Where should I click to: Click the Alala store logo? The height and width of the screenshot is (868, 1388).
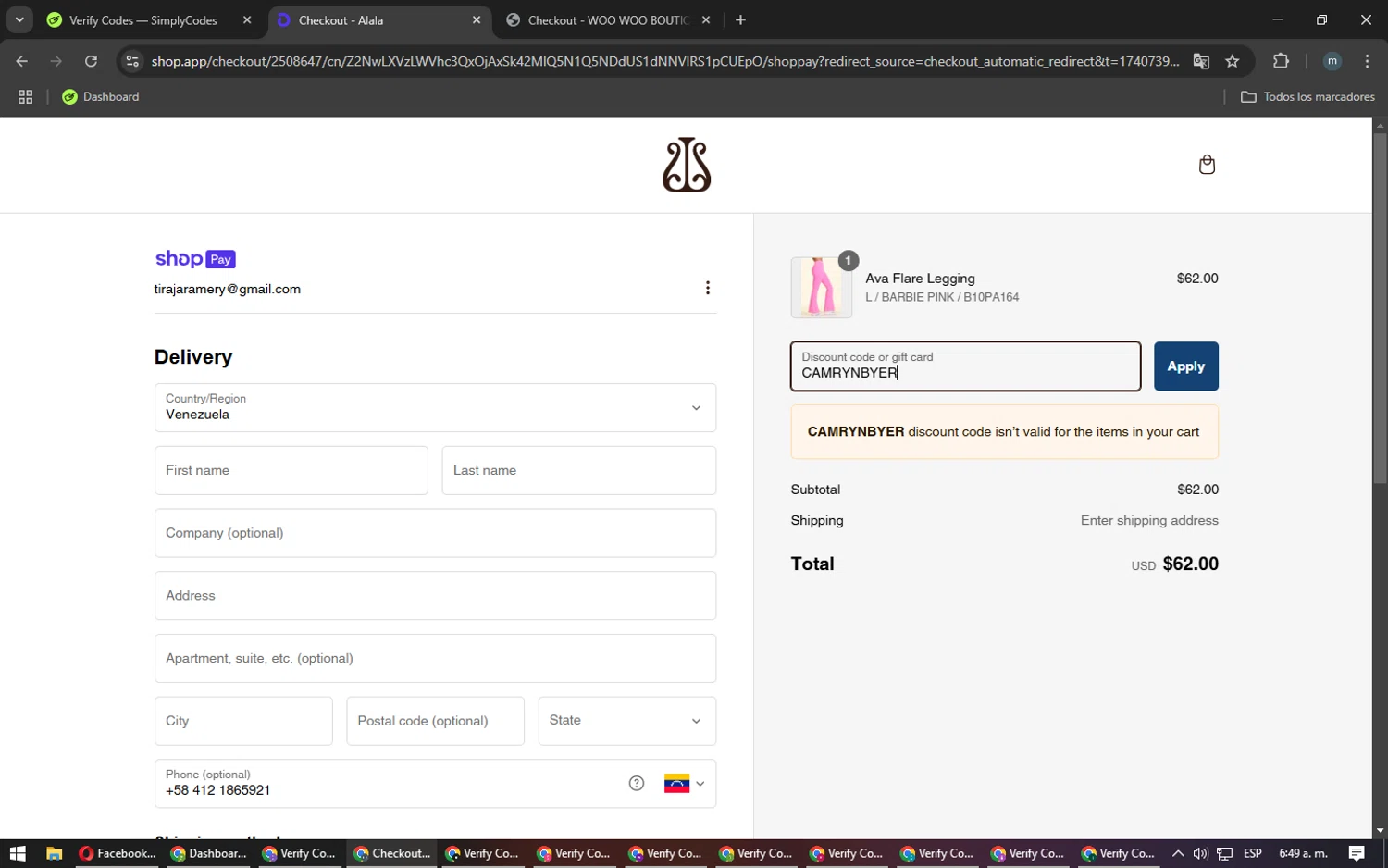(687, 165)
